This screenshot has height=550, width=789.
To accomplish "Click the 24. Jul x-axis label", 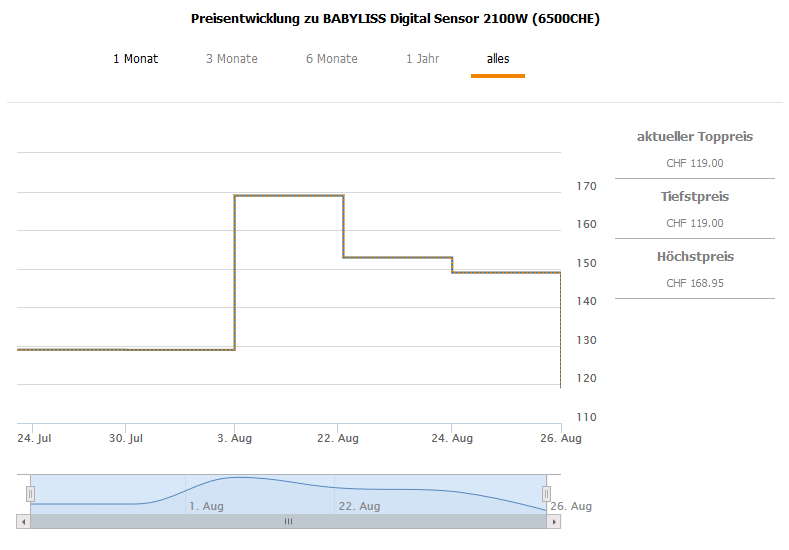I will coord(34,438).
